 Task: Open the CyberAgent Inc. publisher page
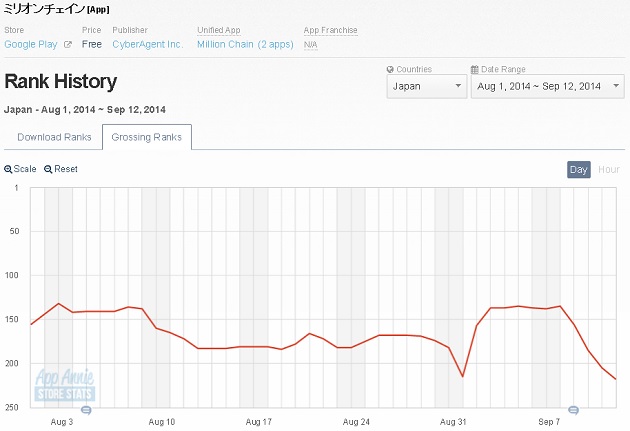(147, 44)
